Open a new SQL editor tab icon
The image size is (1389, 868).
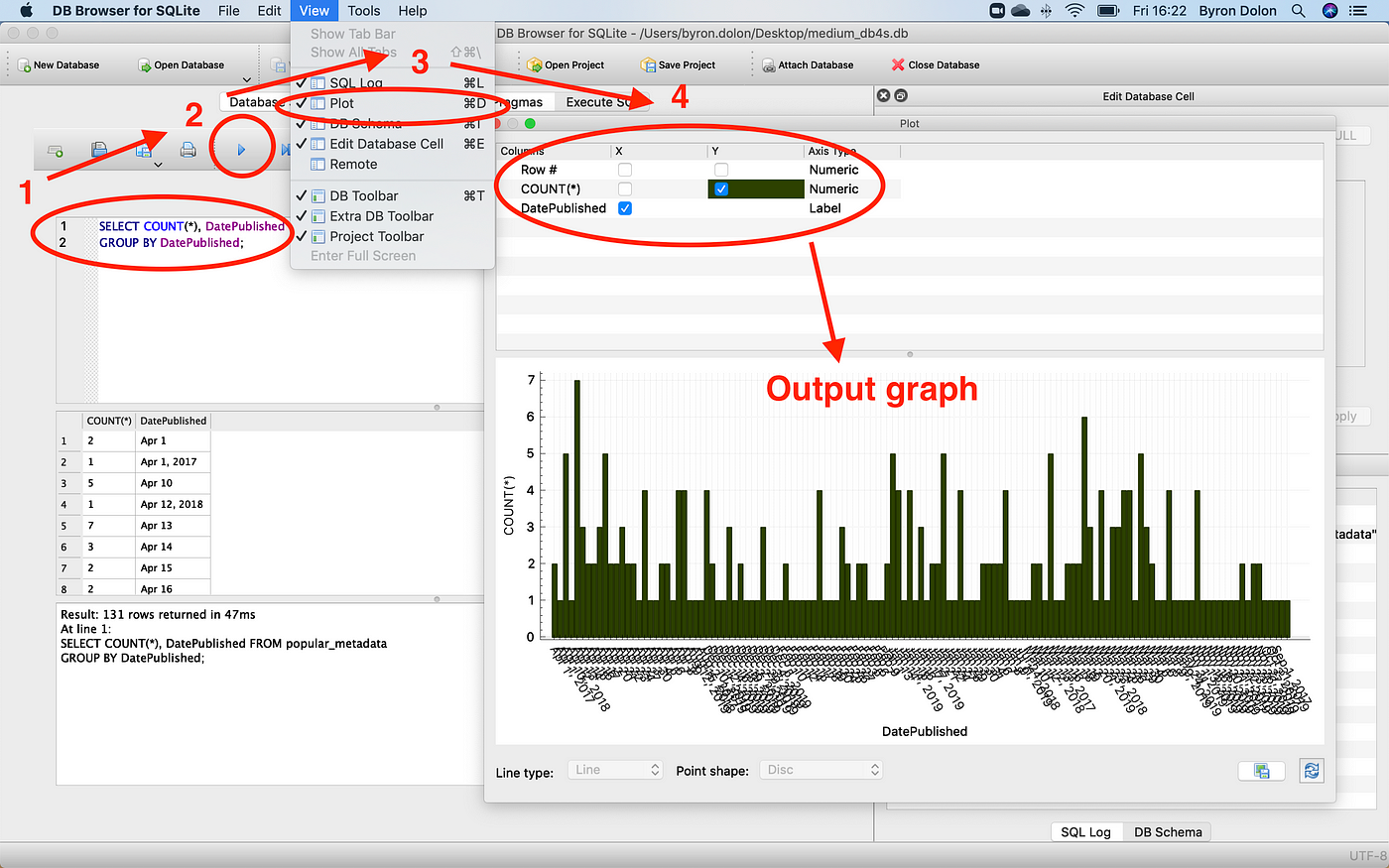click(x=56, y=151)
